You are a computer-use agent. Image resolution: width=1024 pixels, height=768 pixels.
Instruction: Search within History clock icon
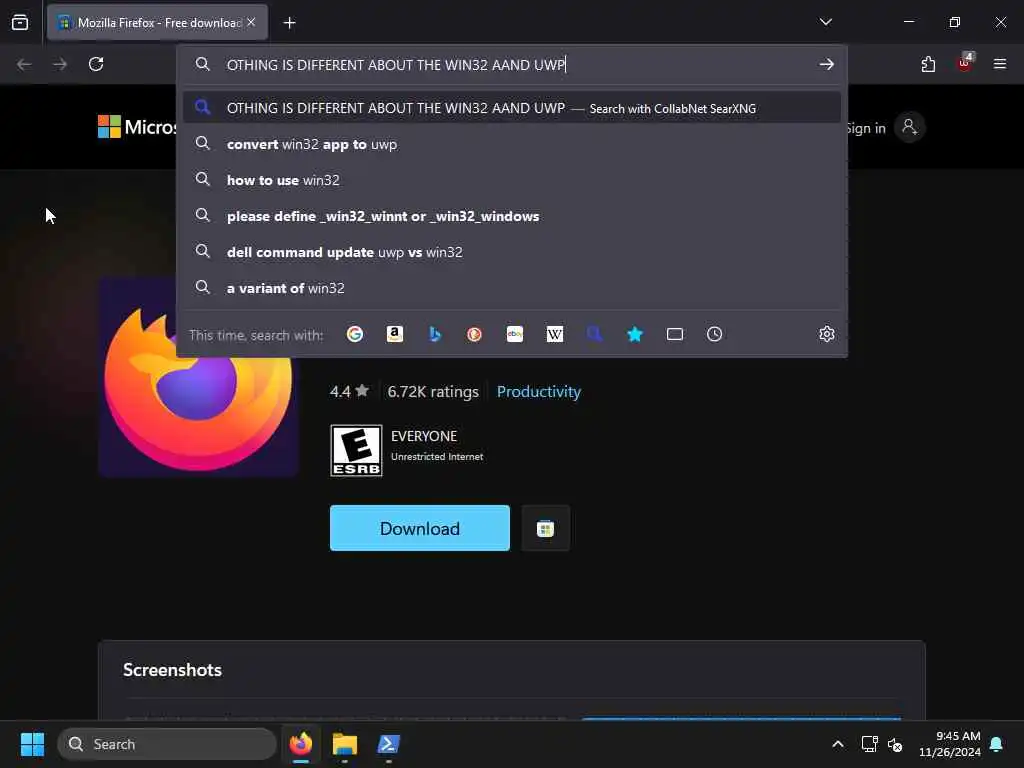click(714, 334)
